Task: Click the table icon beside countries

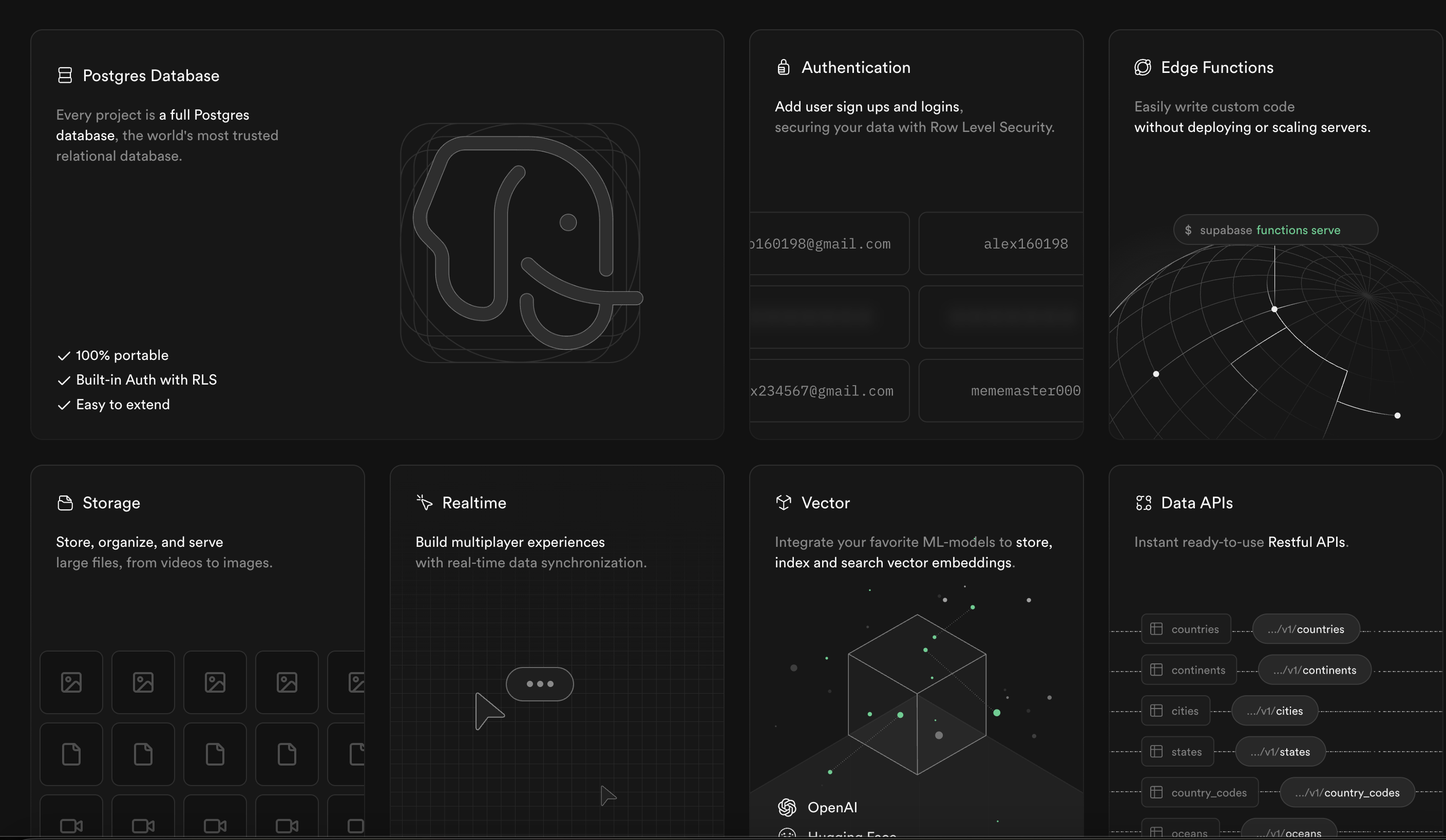Action: (x=1156, y=629)
